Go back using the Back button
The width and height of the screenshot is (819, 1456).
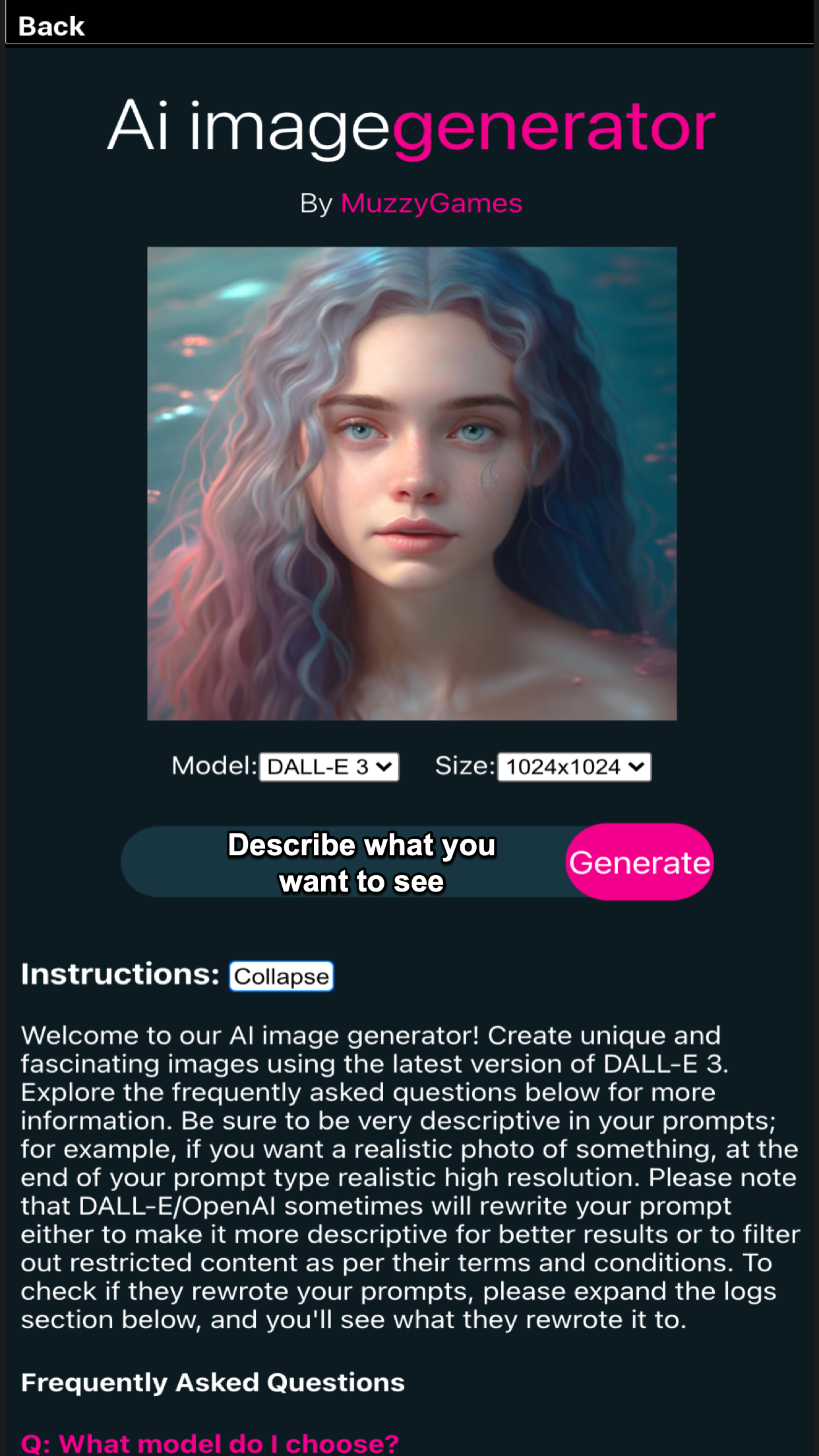[51, 26]
